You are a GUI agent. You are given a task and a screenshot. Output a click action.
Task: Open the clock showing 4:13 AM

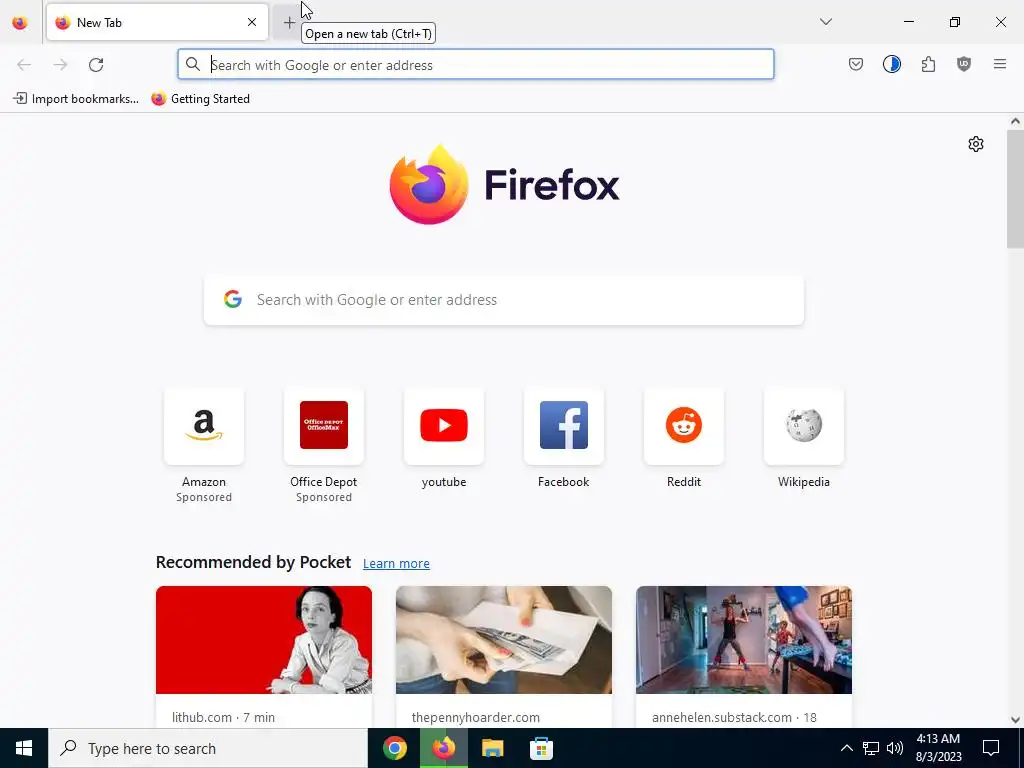coord(938,748)
